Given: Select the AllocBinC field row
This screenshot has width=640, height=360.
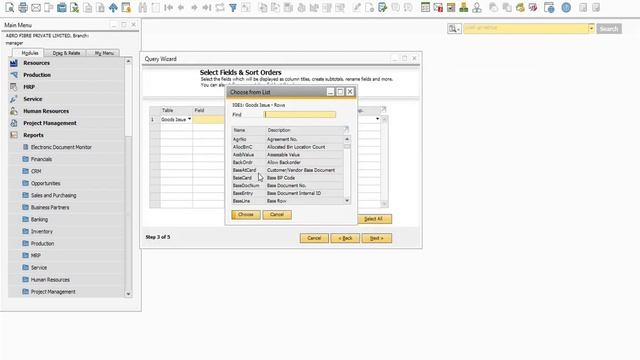Looking at the screenshot, I should click(x=288, y=147).
